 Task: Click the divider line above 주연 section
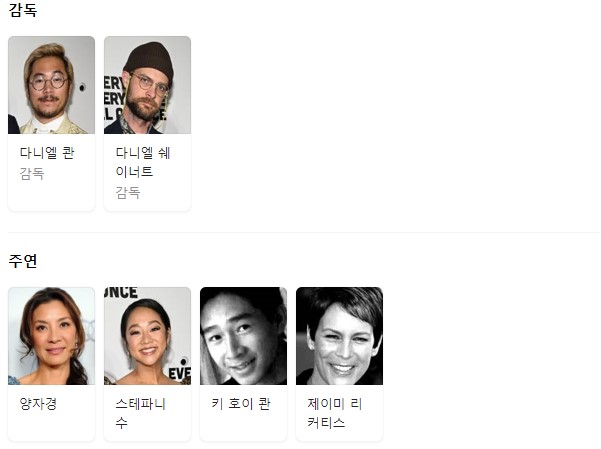pyautogui.click(x=304, y=232)
